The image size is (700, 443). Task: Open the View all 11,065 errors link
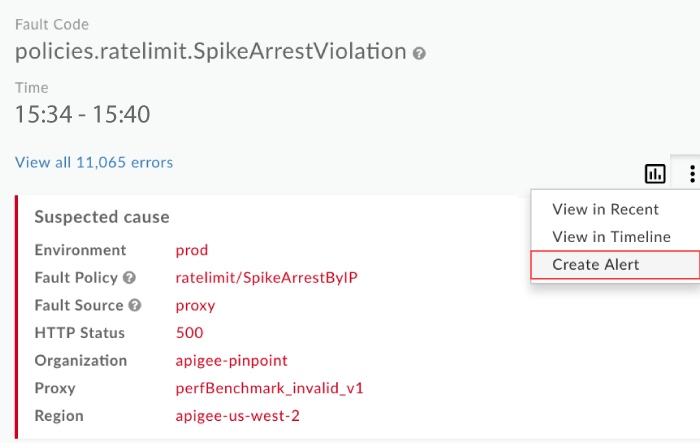94,162
